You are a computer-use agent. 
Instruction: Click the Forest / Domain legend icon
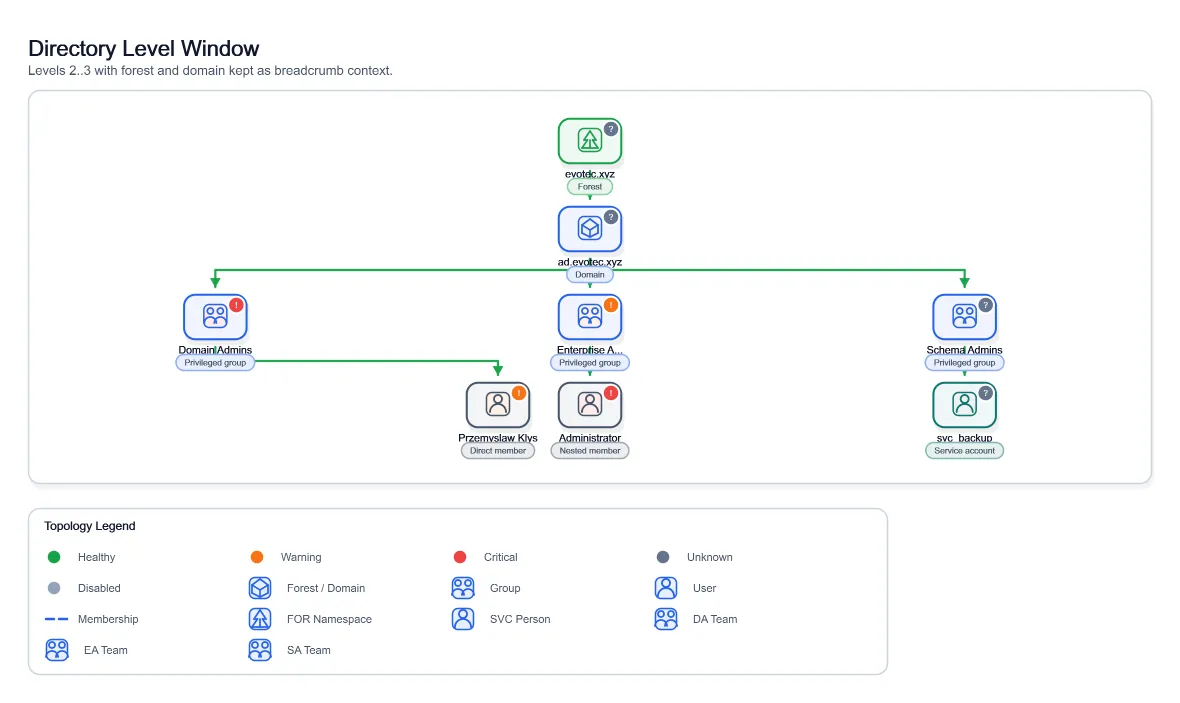pyautogui.click(x=260, y=588)
